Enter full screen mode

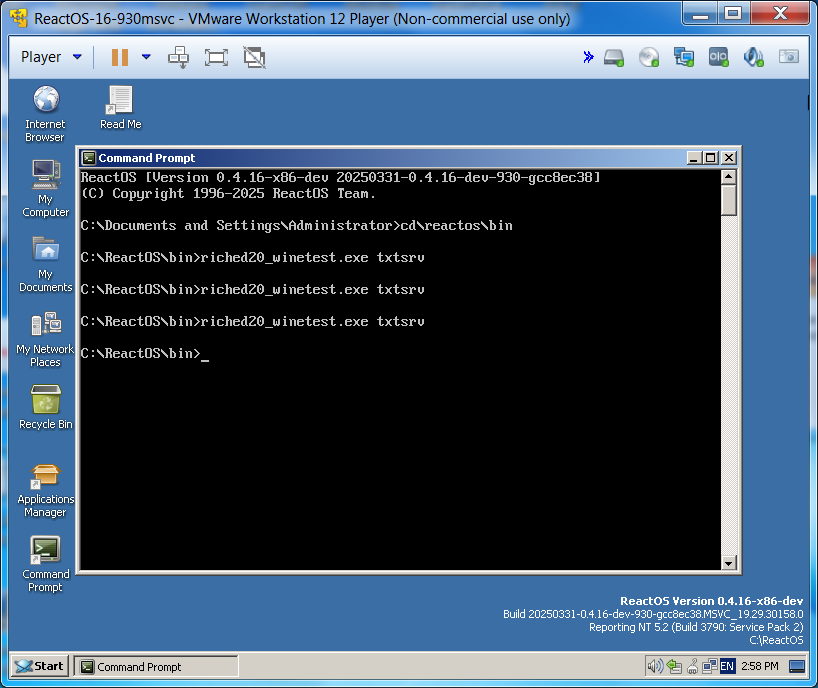click(x=216, y=57)
